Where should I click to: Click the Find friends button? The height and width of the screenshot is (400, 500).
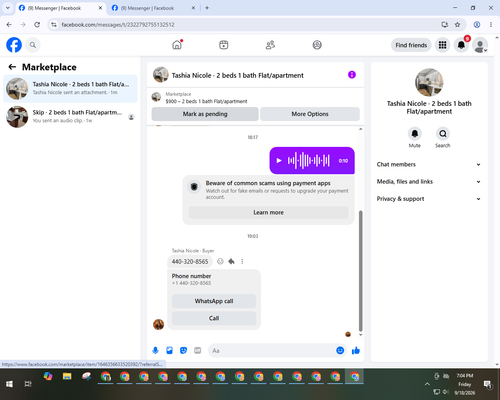tap(411, 45)
